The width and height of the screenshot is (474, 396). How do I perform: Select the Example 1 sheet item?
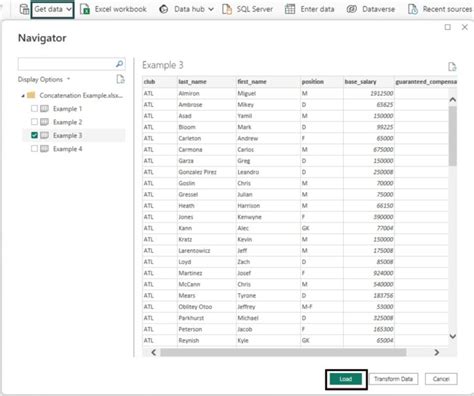(x=67, y=109)
